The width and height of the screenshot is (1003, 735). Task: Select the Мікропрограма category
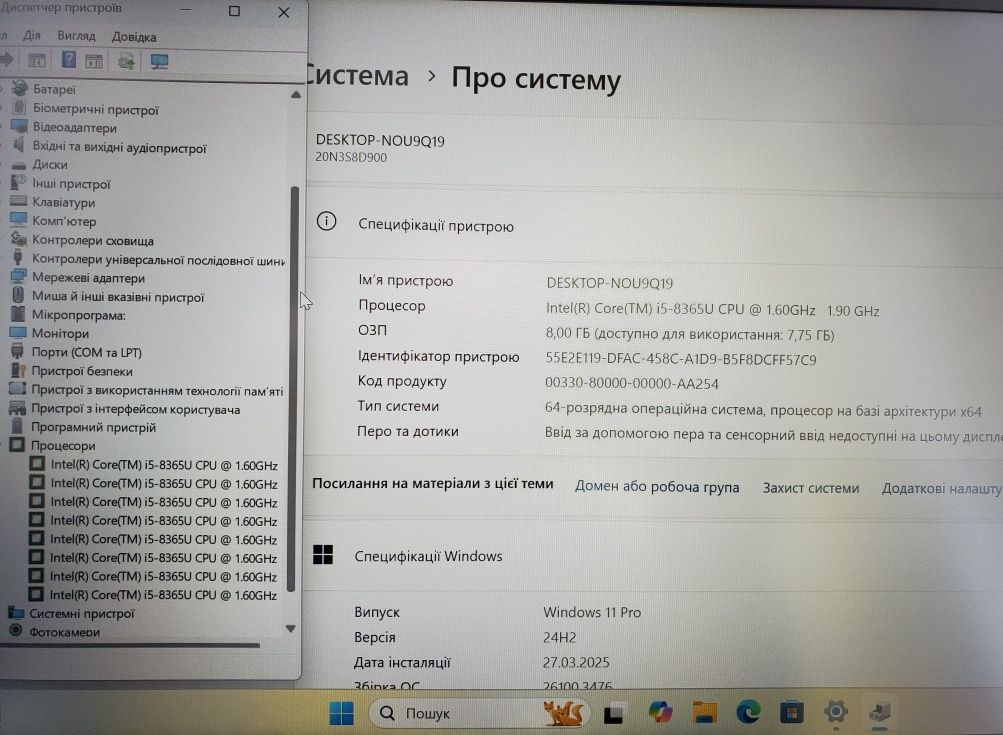pos(79,315)
